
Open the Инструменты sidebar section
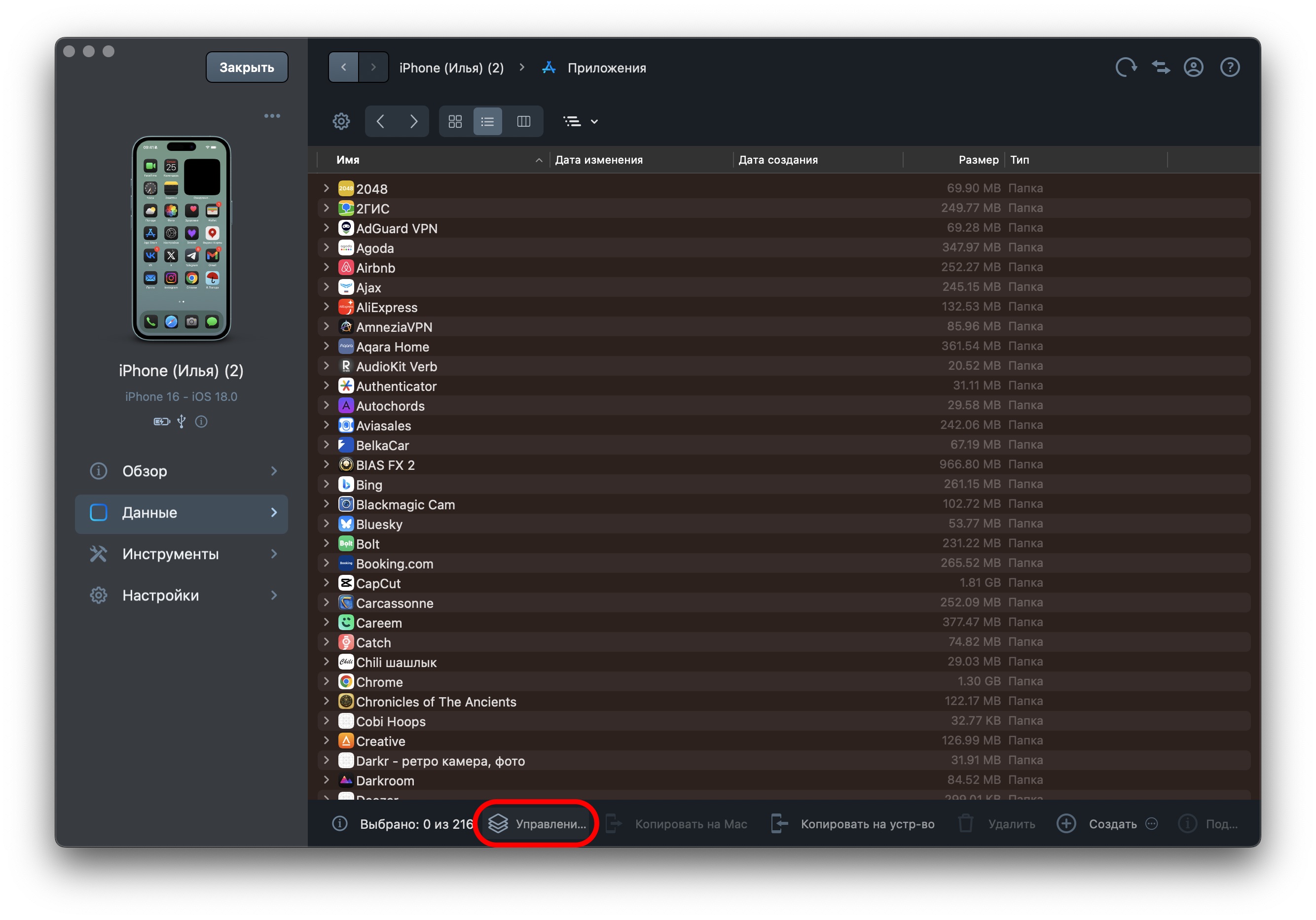tap(182, 555)
